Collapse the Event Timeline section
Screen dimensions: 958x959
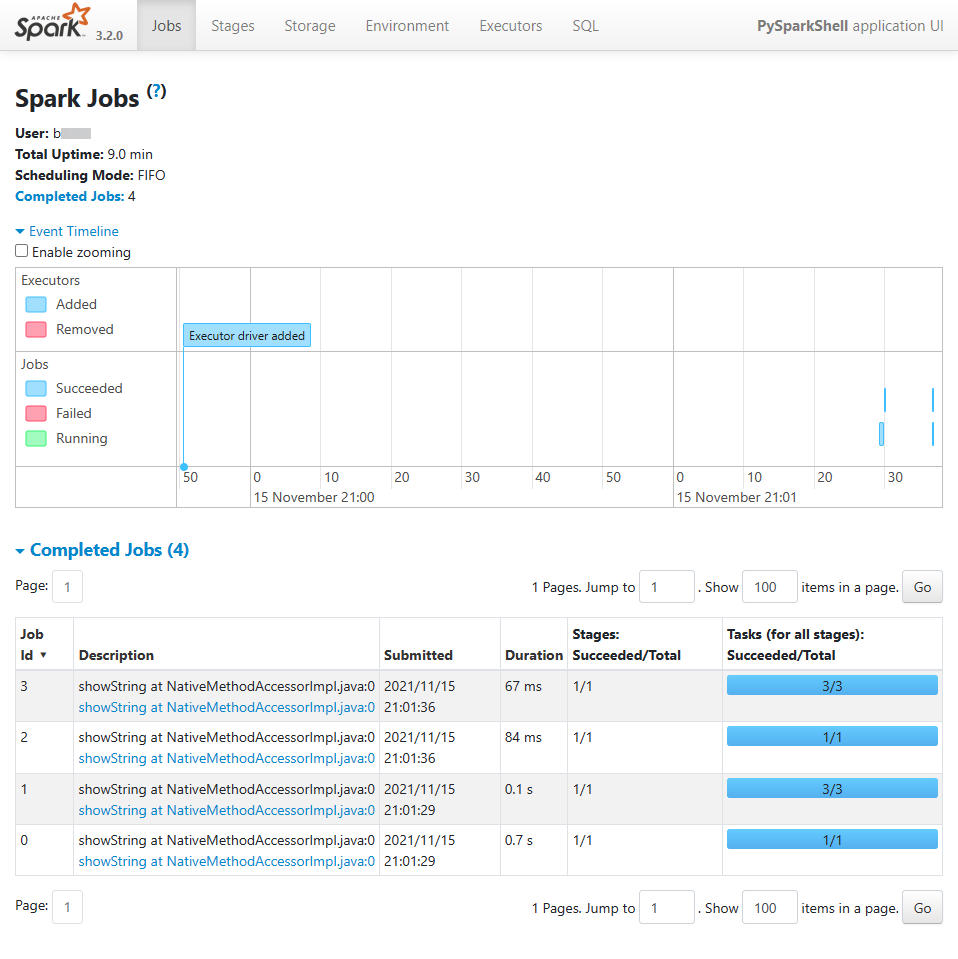[x=66, y=231]
